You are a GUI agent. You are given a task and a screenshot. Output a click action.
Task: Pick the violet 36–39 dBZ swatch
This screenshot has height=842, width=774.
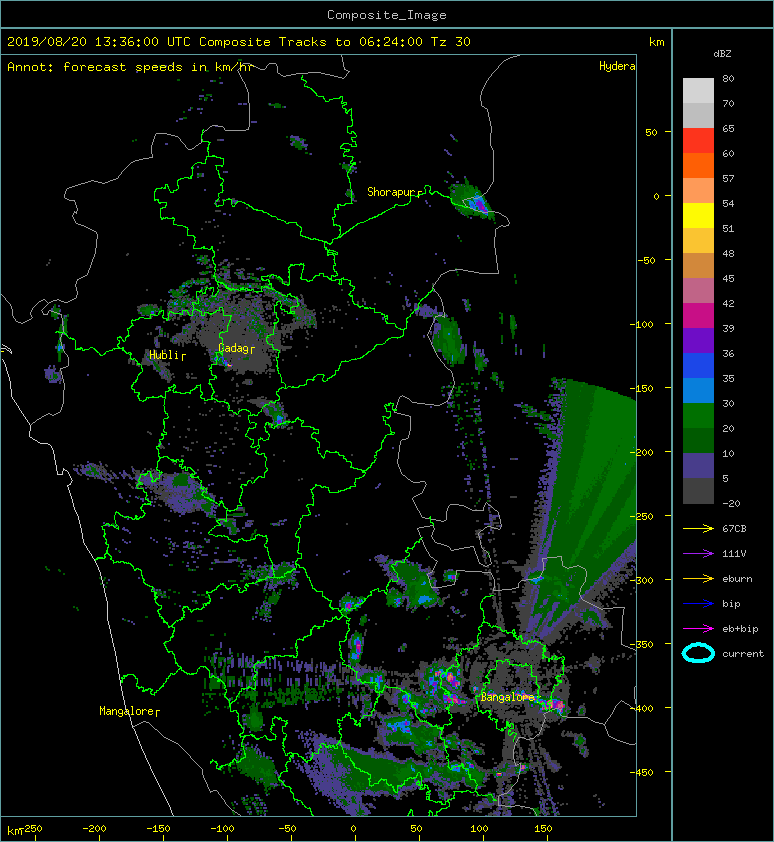tap(698, 340)
